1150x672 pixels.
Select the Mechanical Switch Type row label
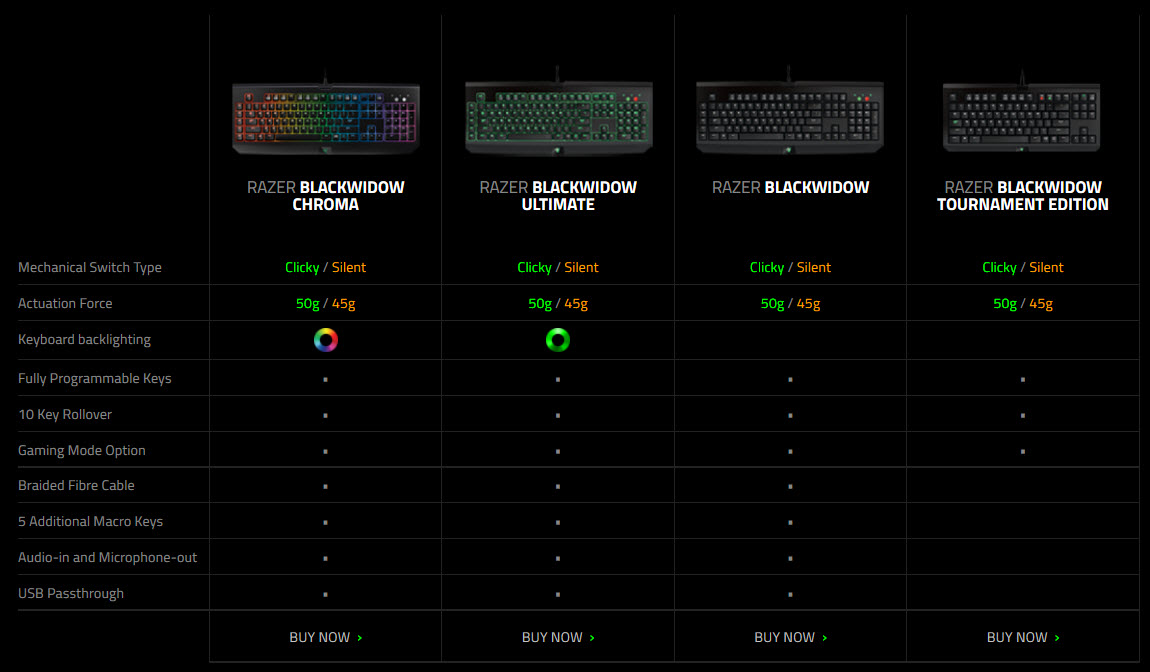coord(89,268)
